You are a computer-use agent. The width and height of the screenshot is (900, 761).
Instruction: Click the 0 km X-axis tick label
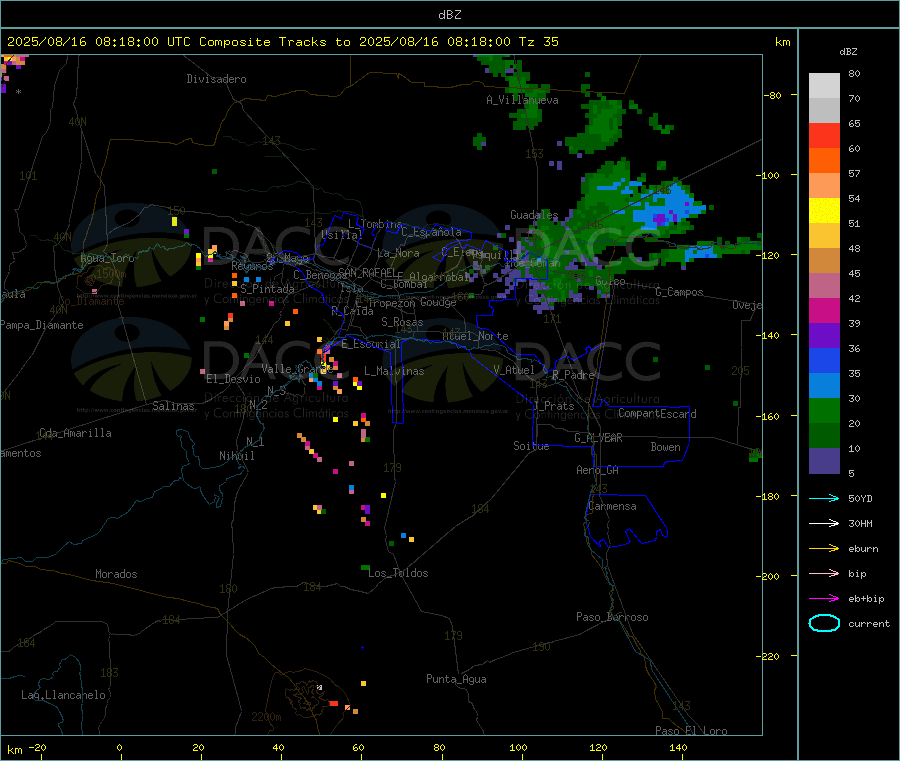coord(119,747)
